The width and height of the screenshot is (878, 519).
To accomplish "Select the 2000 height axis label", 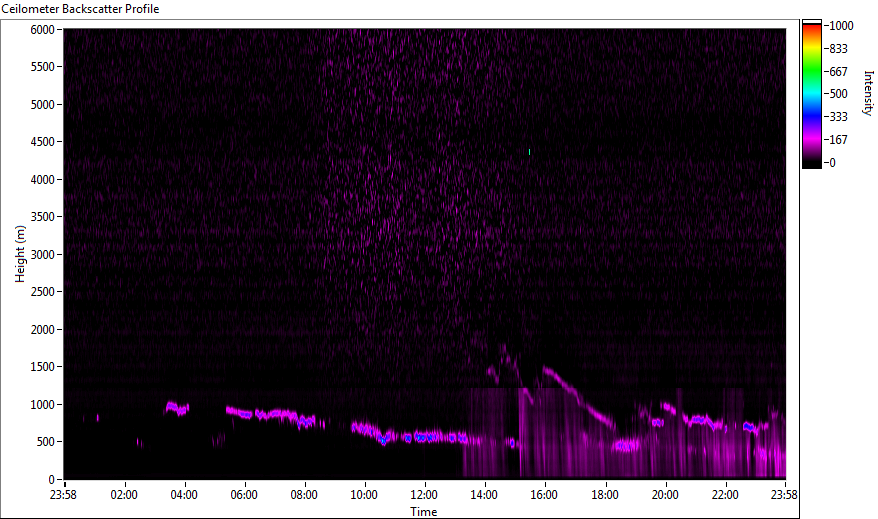I will tap(43, 330).
